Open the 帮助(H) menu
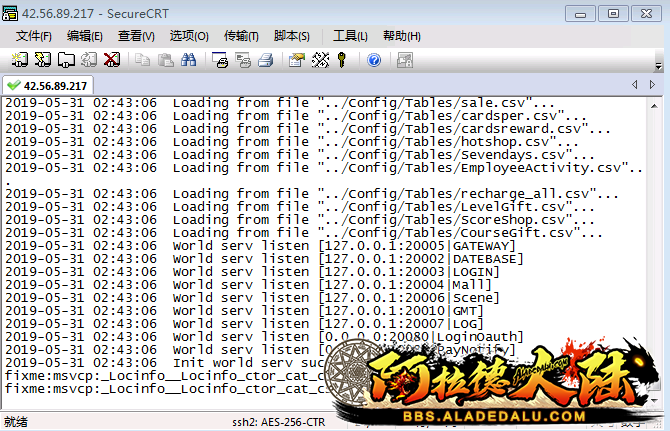 pyautogui.click(x=402, y=36)
